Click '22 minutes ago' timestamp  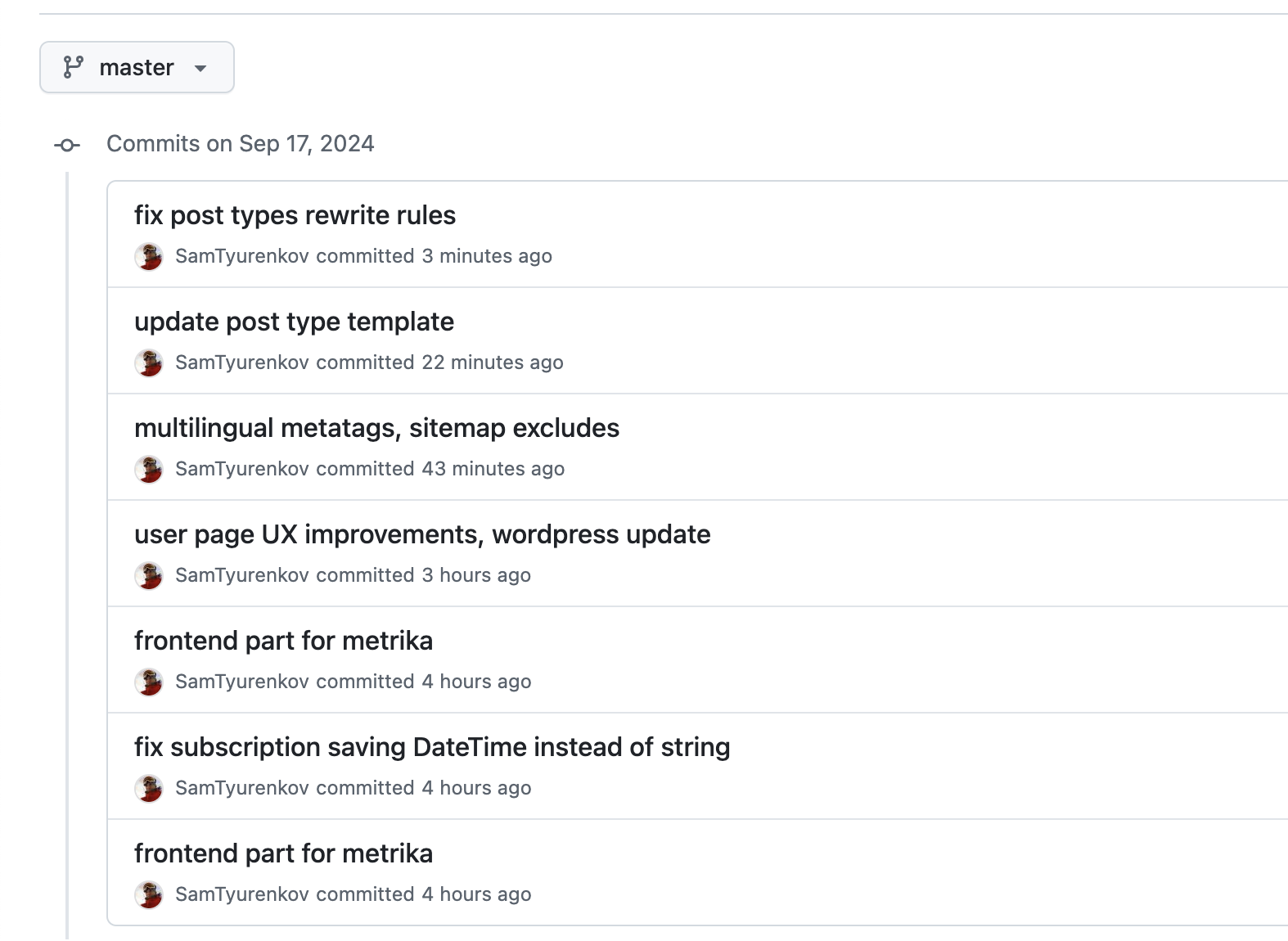pyautogui.click(x=493, y=362)
